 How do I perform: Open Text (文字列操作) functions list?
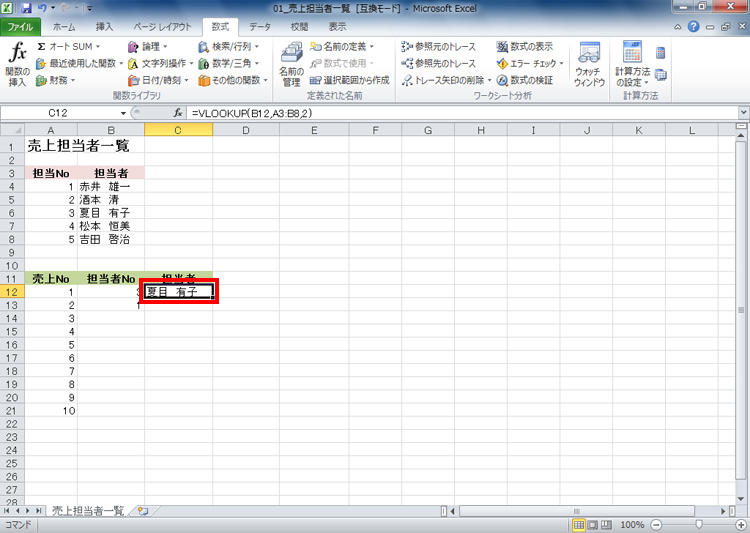tap(160, 63)
